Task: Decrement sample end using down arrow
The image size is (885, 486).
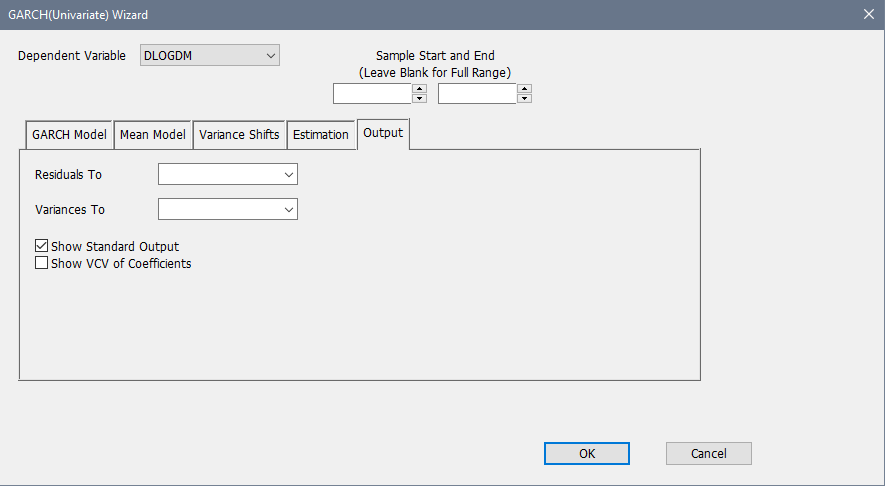Action: (x=525, y=99)
